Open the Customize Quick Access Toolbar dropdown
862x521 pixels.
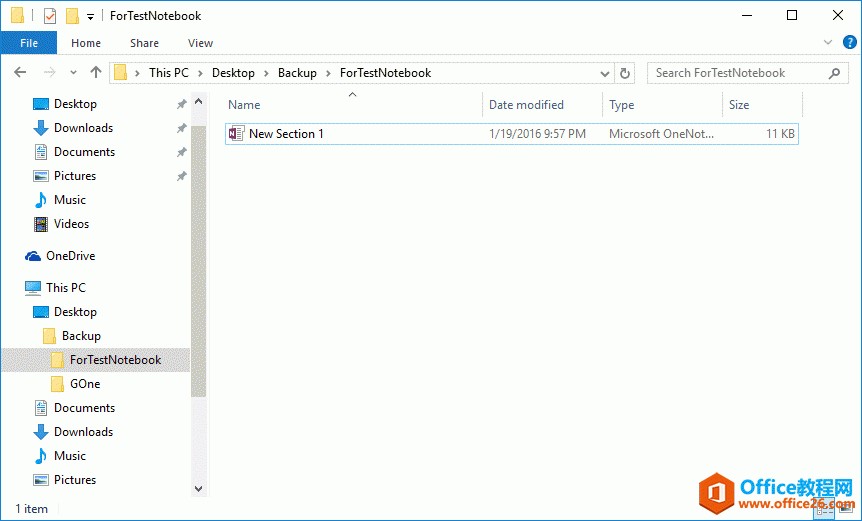pyautogui.click(x=90, y=17)
